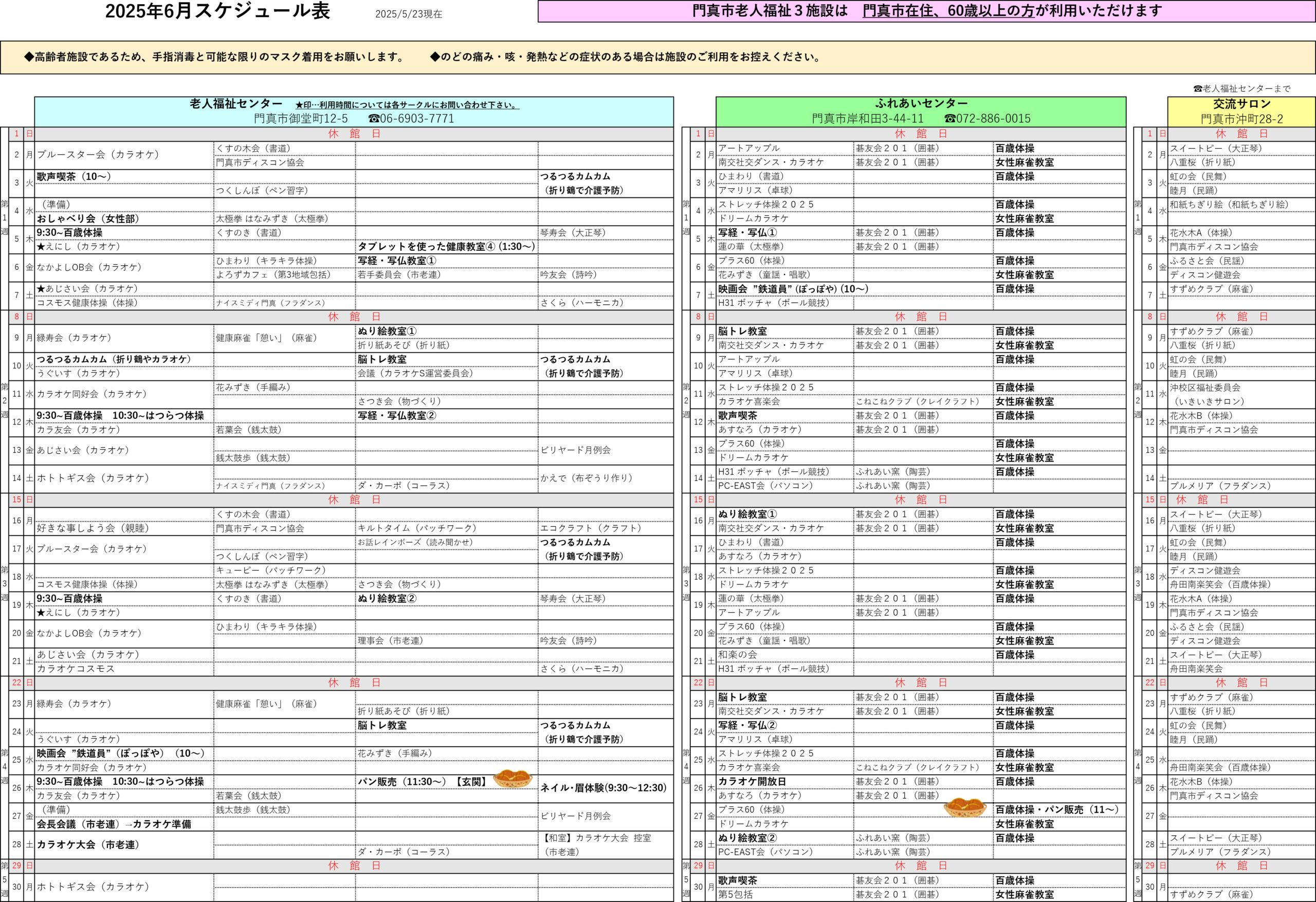Viewport: 1316px width, 902px height.
Task: Click the 2025年6月スケジュール表 title
Action: tap(217, 12)
